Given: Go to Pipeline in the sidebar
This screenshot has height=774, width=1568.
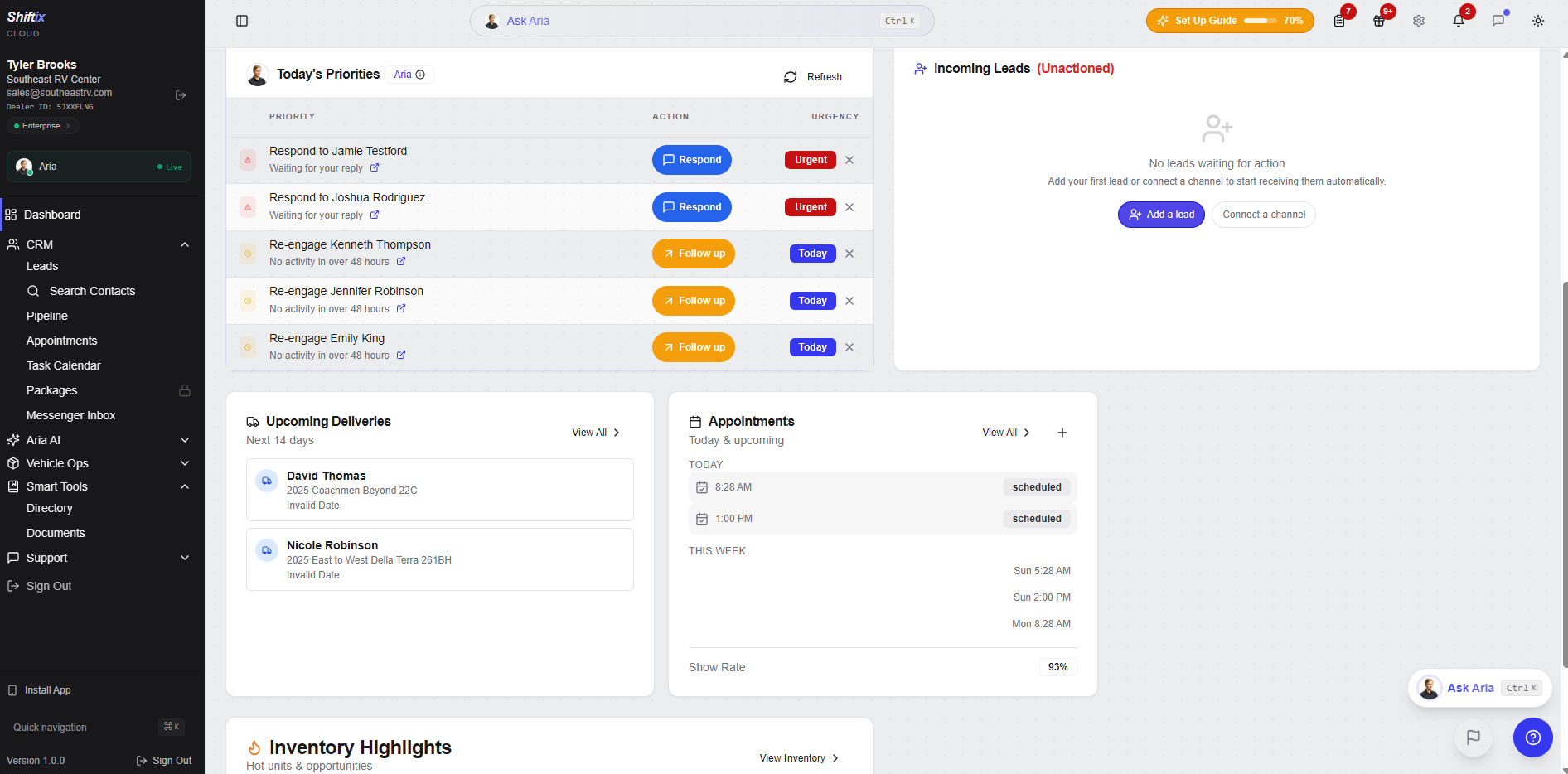Looking at the screenshot, I should pos(47,316).
